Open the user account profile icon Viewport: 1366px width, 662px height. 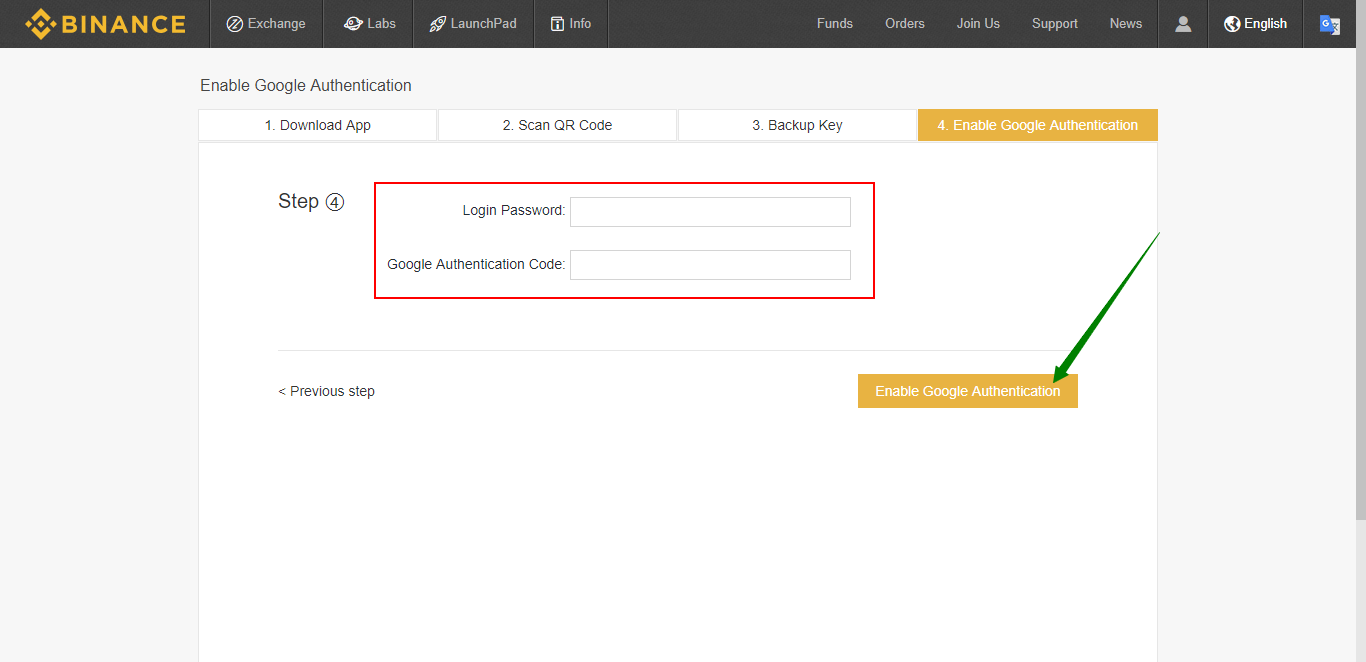(1183, 24)
